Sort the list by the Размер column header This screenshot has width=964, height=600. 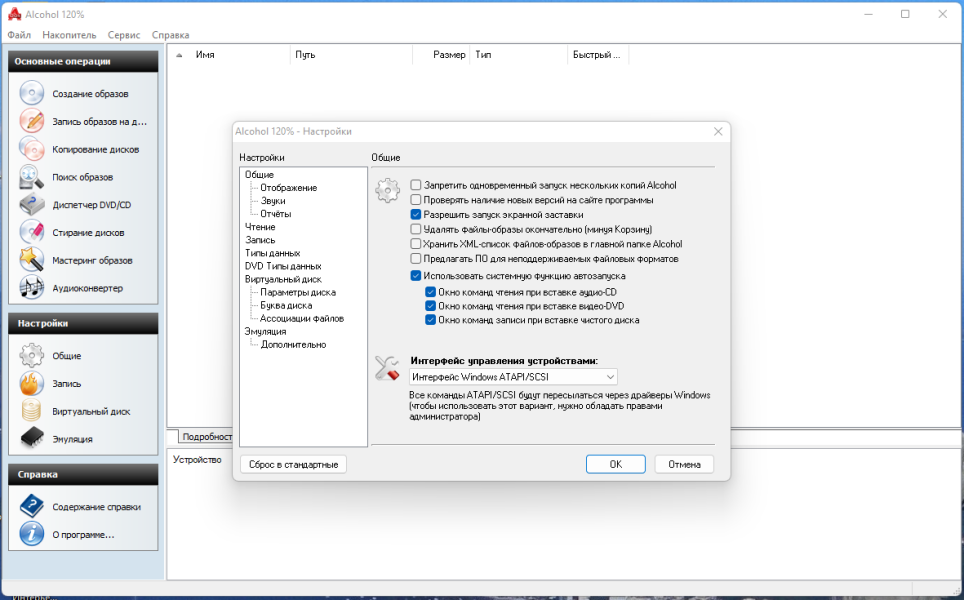pyautogui.click(x=441, y=55)
